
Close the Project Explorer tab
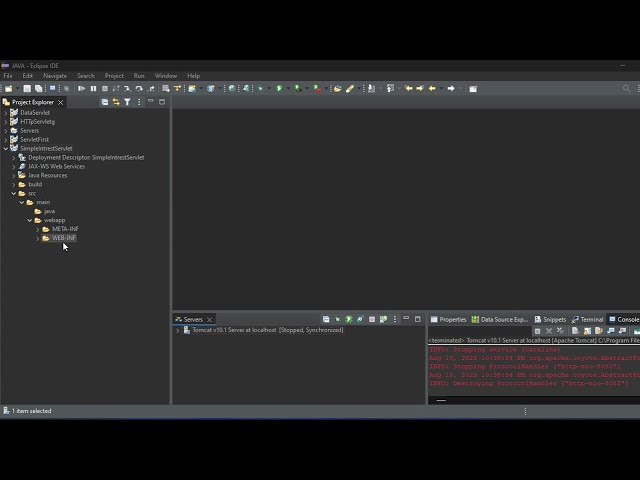click(60, 102)
